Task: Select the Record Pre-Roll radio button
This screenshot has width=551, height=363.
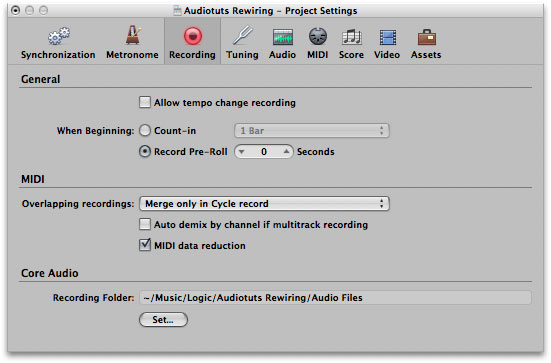Action: (145, 151)
